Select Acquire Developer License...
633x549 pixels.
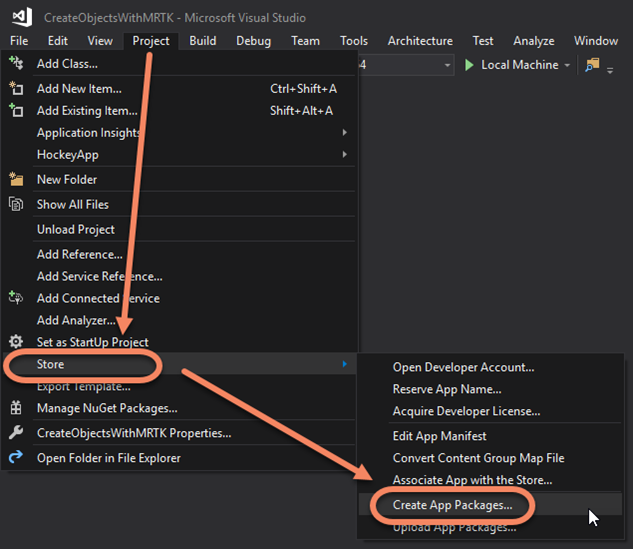490,411
